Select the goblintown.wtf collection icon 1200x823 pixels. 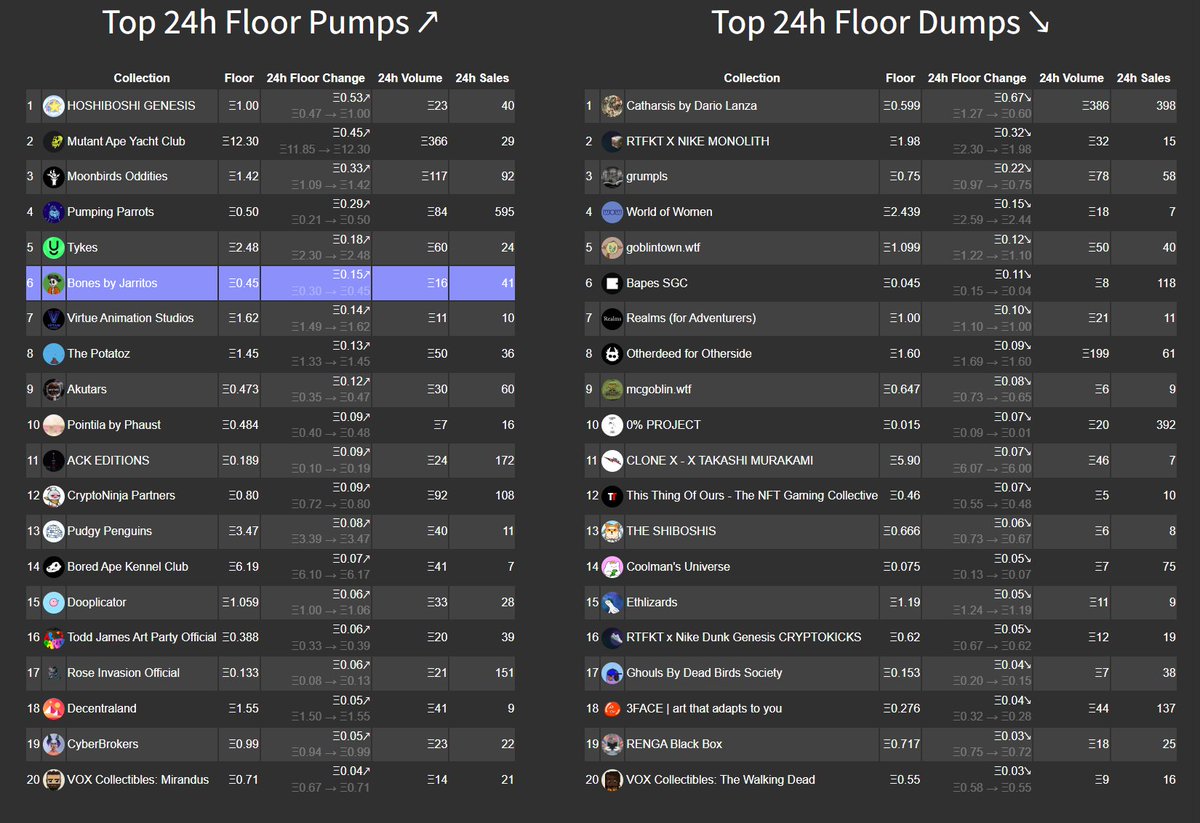pyautogui.click(x=610, y=247)
